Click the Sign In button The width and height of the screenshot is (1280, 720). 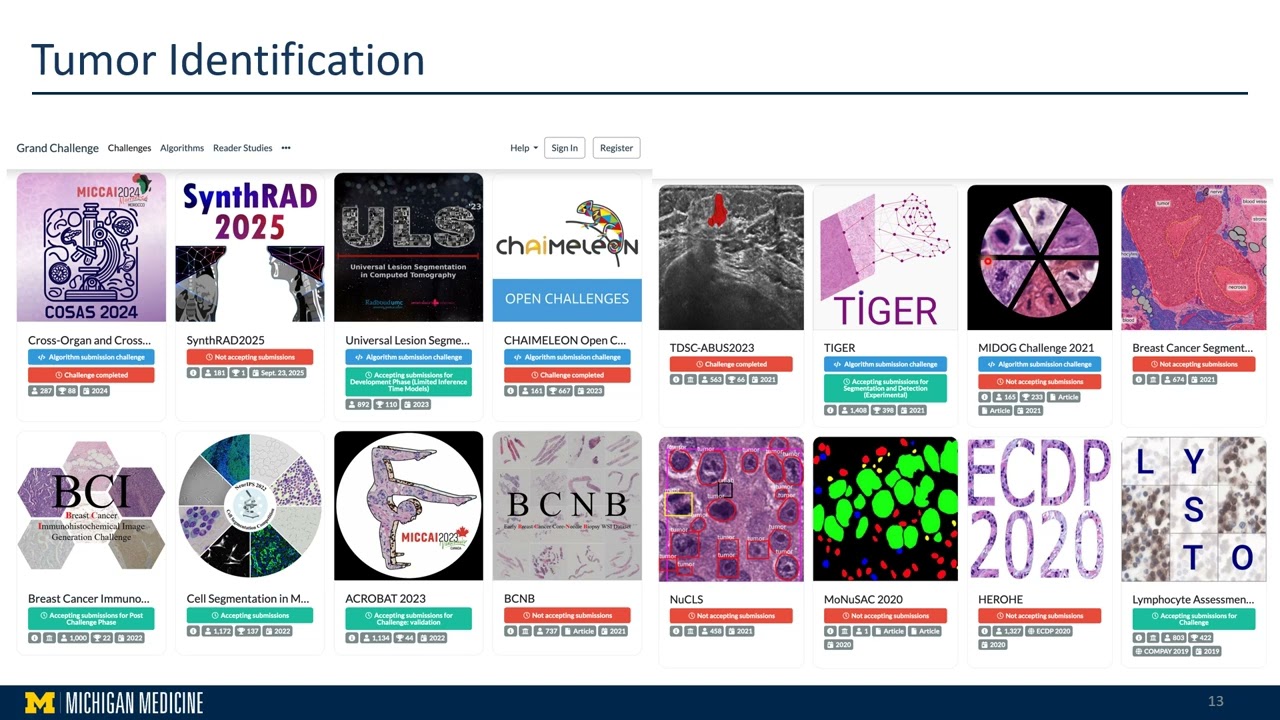(564, 148)
